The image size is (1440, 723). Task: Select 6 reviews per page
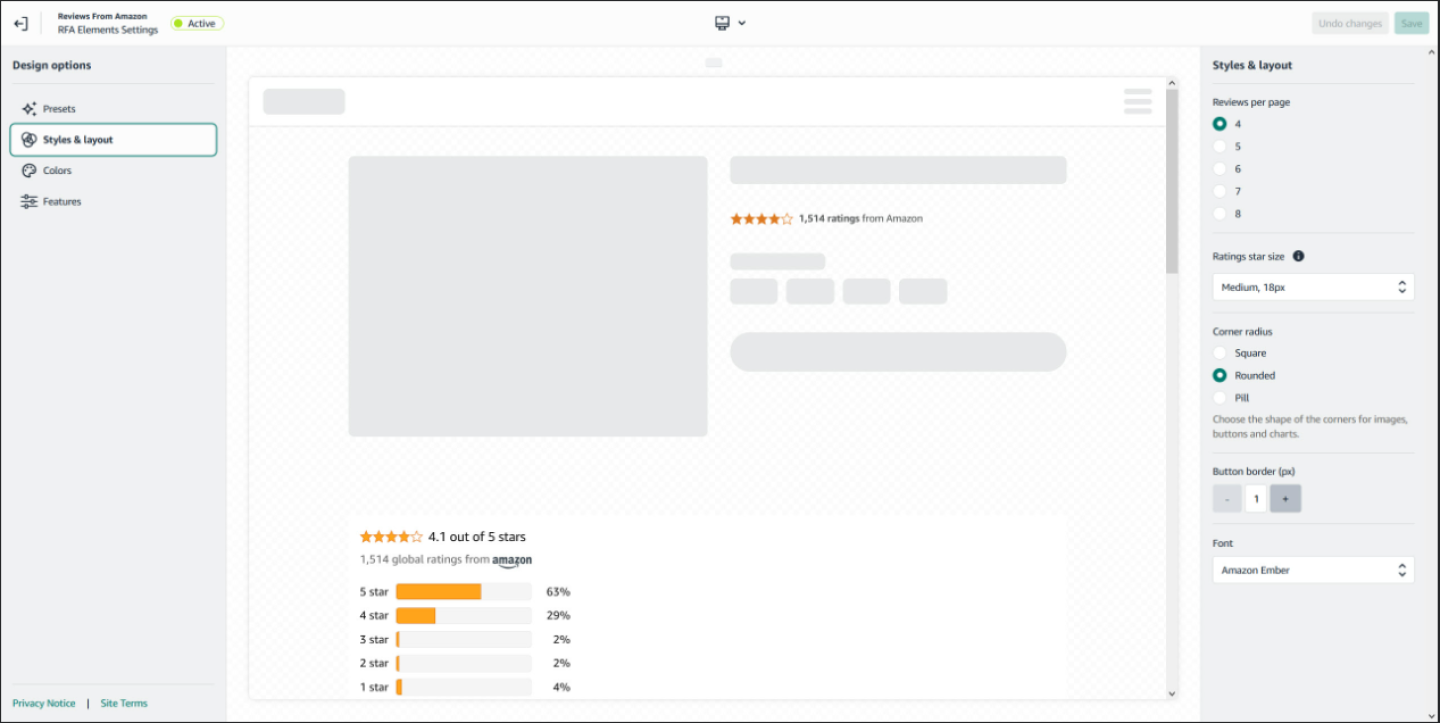click(x=1220, y=168)
